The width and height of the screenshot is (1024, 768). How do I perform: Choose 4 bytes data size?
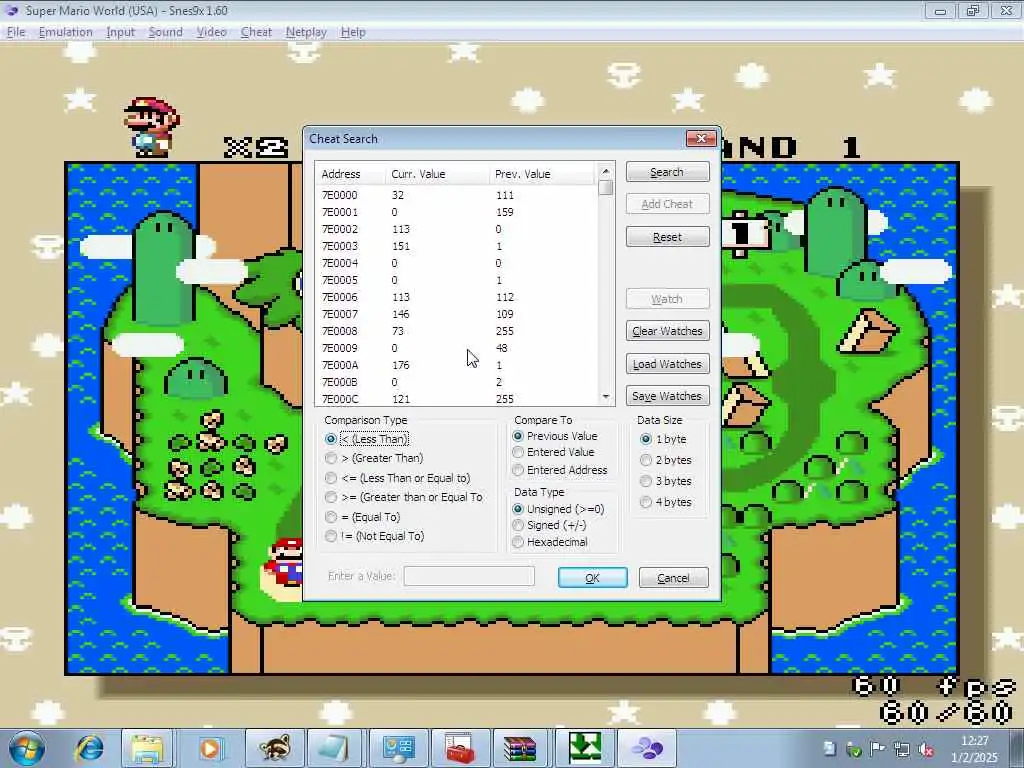(665, 502)
